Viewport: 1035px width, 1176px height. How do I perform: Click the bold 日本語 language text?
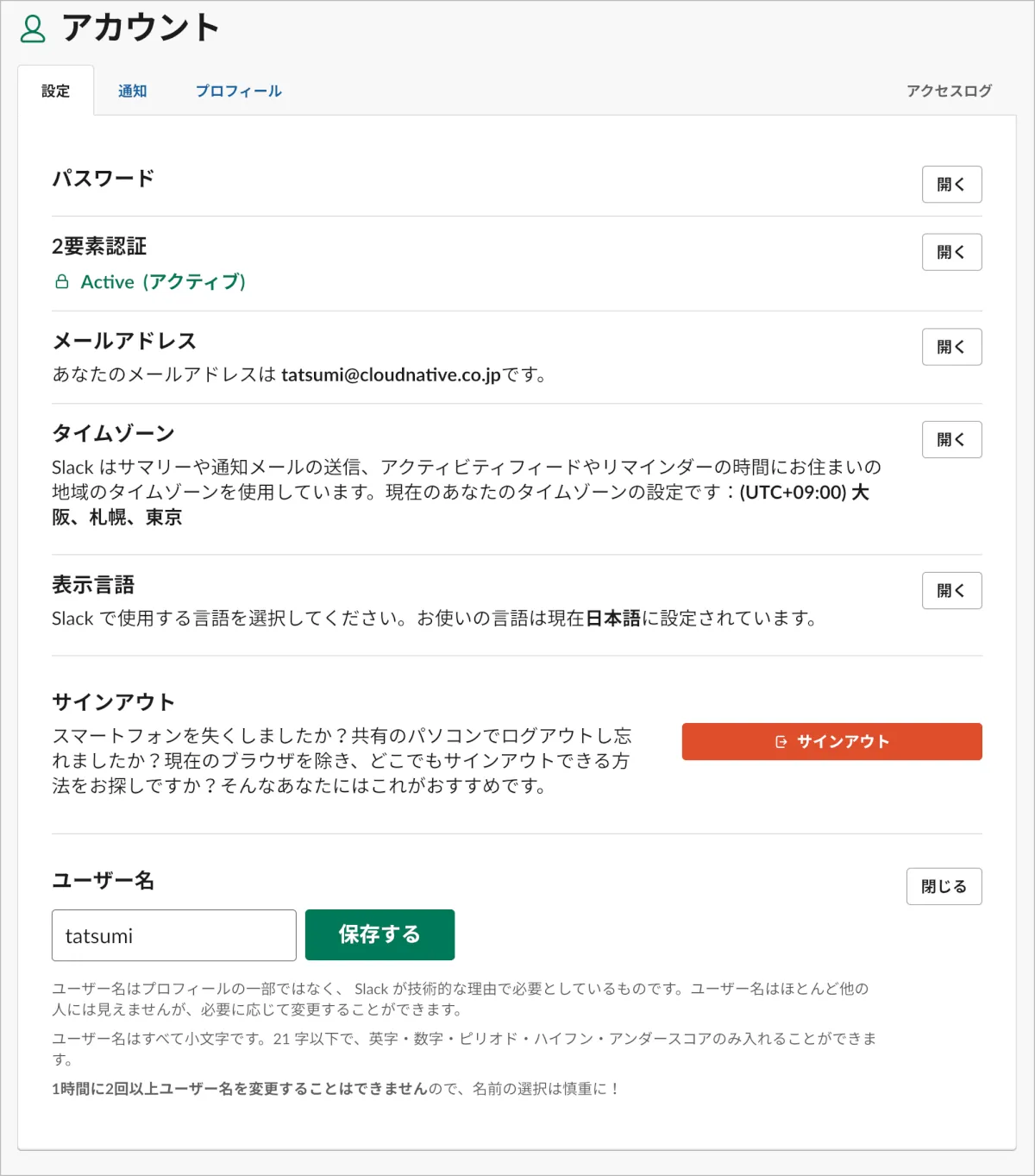coord(613,618)
